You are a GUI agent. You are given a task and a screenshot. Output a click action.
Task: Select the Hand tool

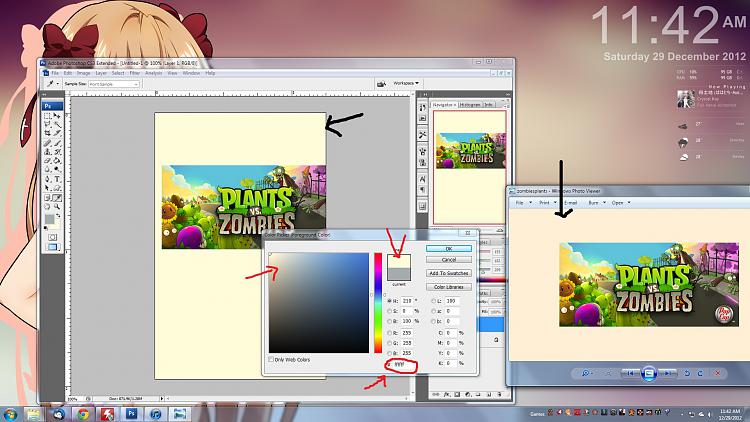(x=47, y=206)
